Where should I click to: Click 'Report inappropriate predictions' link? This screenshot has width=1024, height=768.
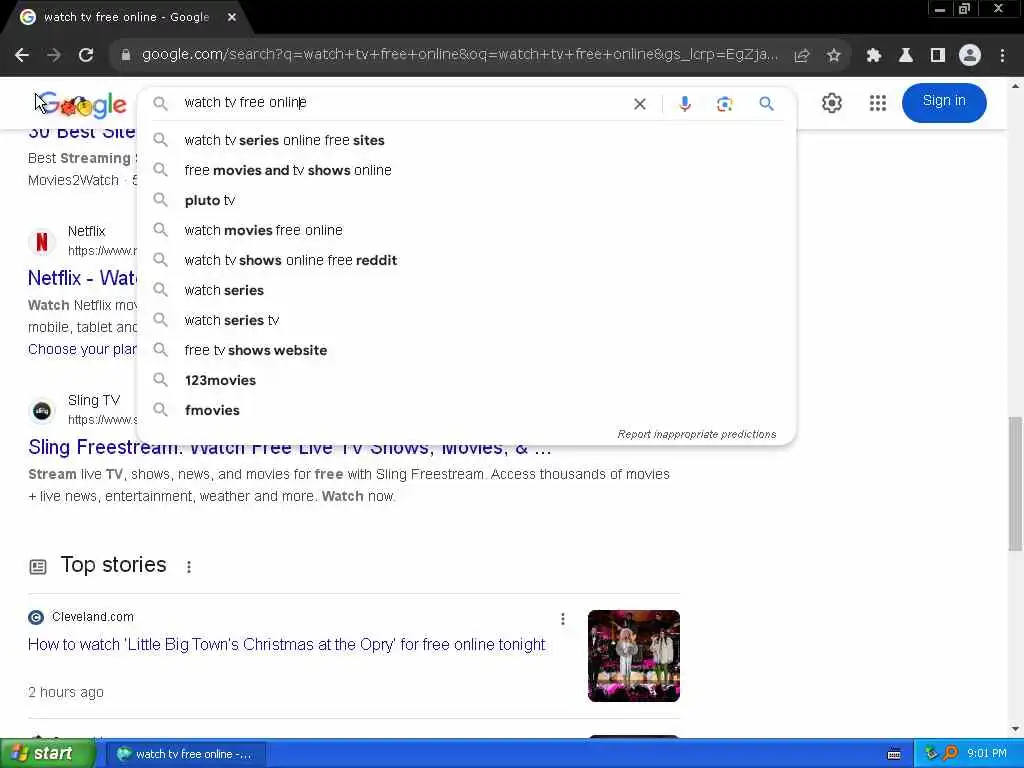pyautogui.click(x=697, y=434)
